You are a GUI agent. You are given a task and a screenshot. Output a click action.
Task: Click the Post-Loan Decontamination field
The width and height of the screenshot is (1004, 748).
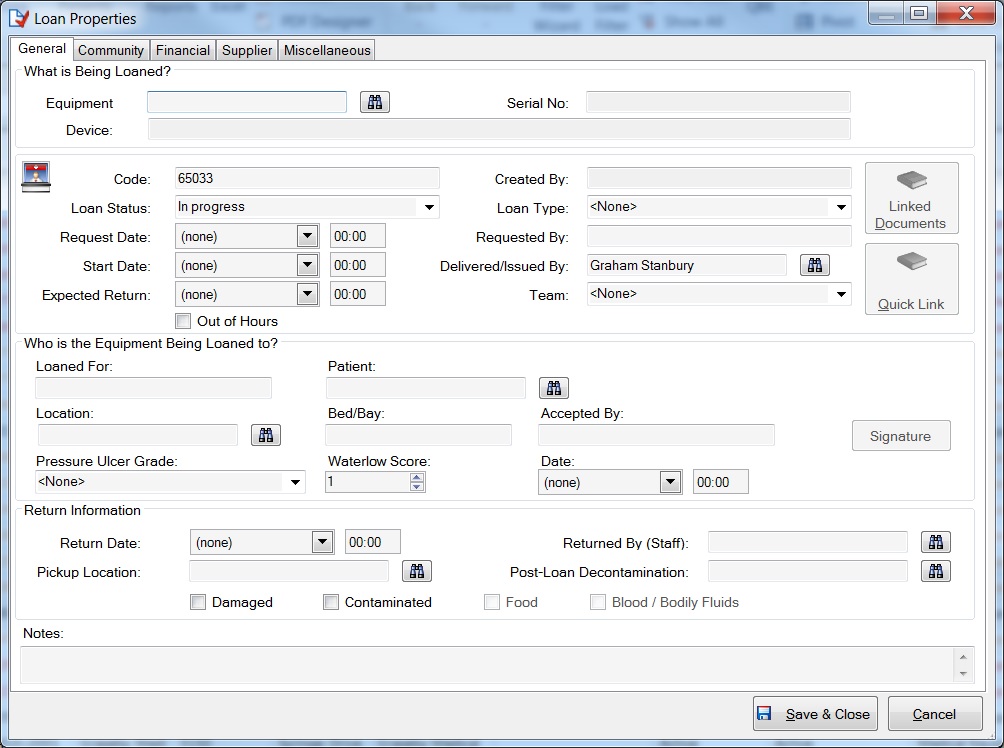coord(808,571)
